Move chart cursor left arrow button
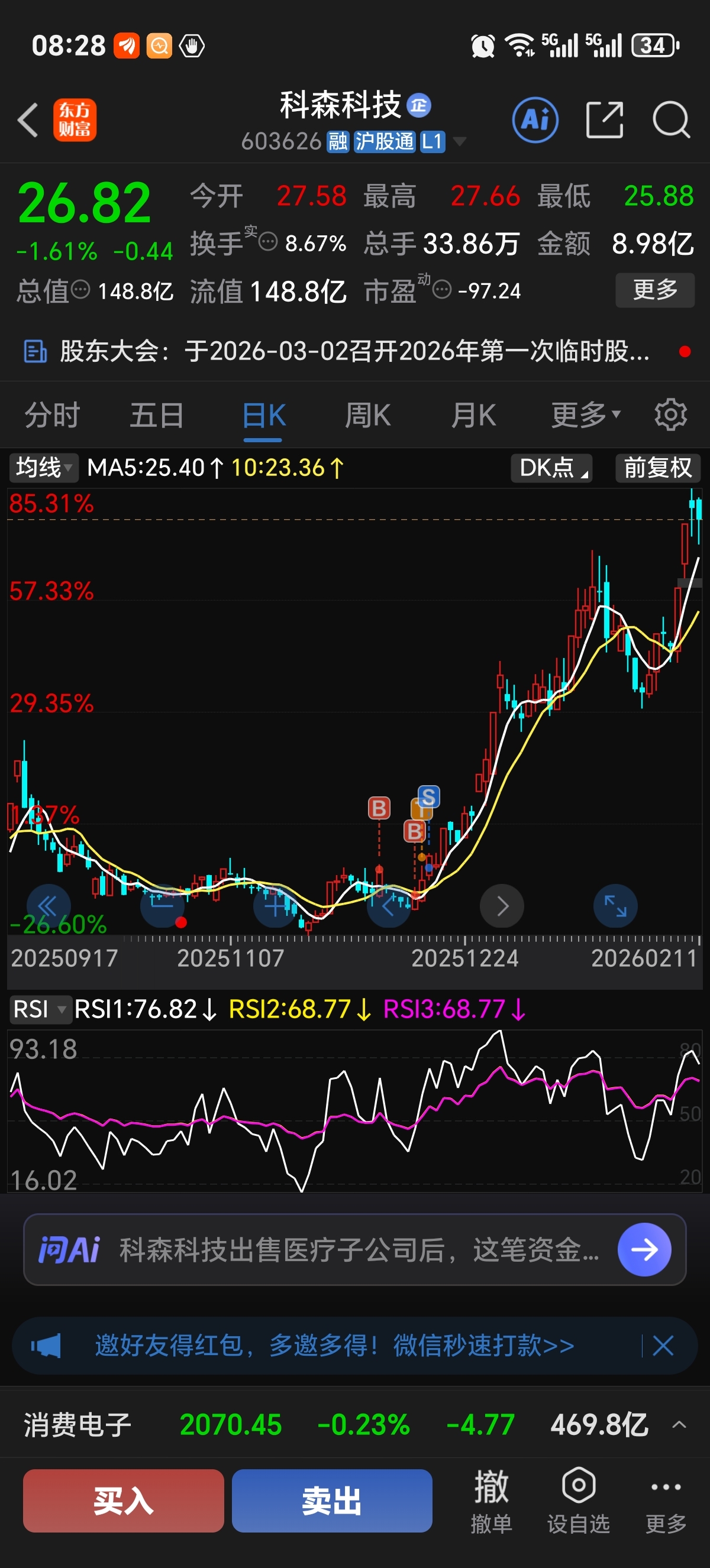This screenshot has width=710, height=1568. pos(389,906)
